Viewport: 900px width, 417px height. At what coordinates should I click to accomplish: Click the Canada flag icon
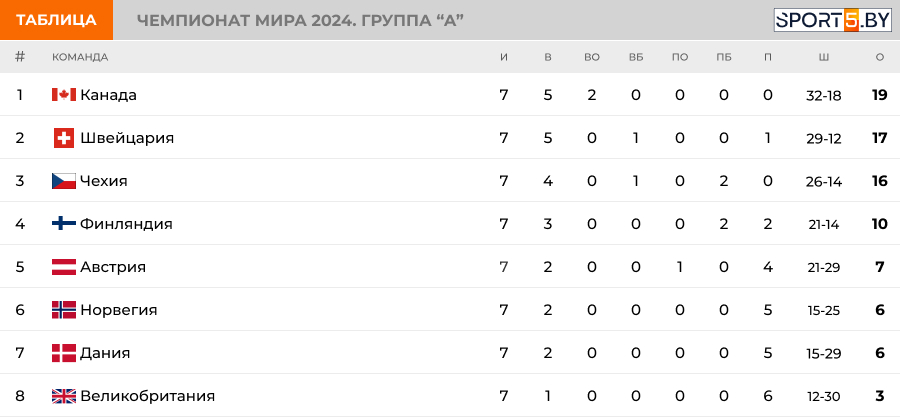64,95
